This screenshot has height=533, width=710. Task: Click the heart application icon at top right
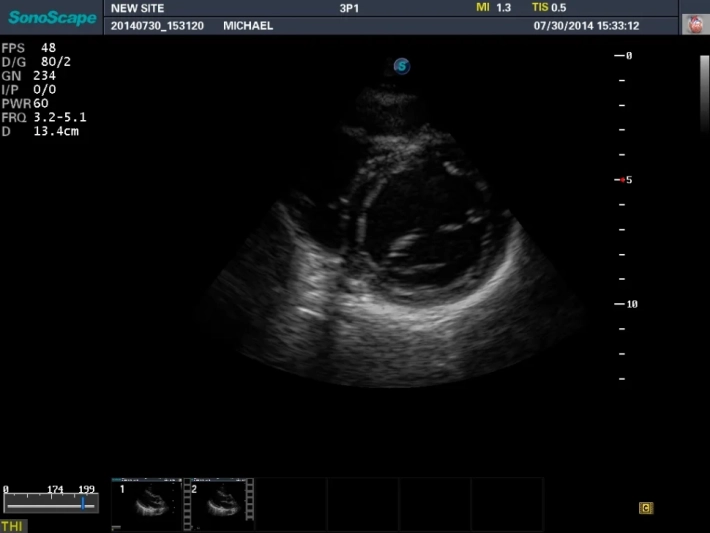point(693,24)
